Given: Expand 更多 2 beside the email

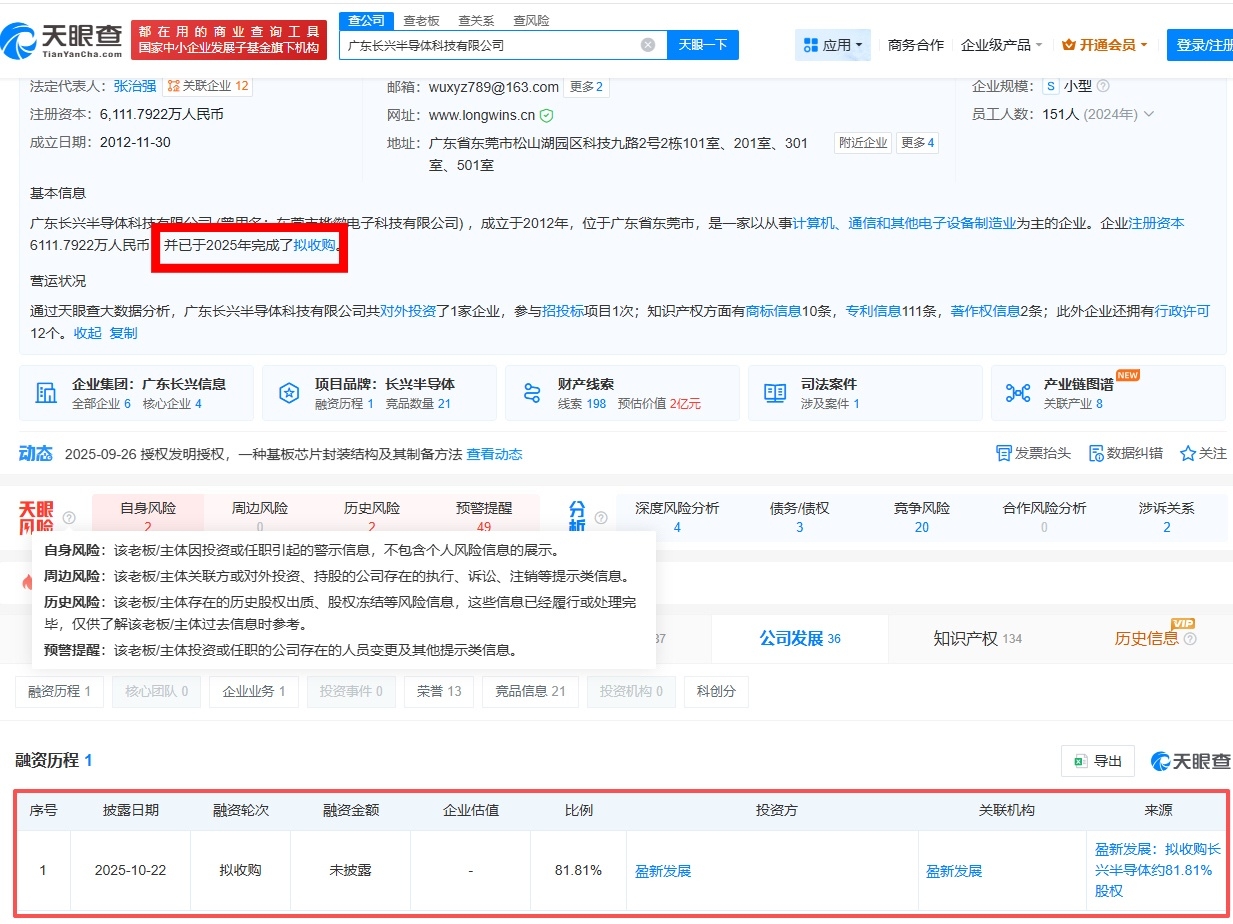Looking at the screenshot, I should tap(586, 87).
